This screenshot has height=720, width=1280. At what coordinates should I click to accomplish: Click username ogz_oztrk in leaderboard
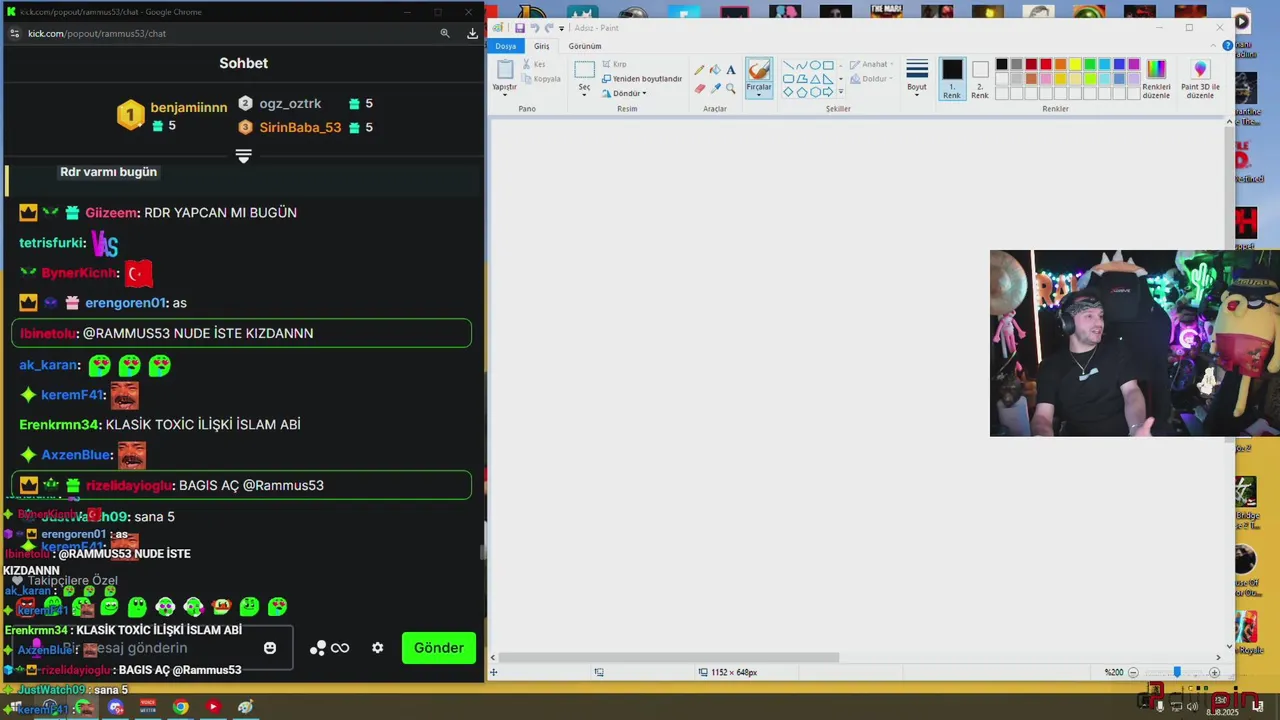[290, 103]
